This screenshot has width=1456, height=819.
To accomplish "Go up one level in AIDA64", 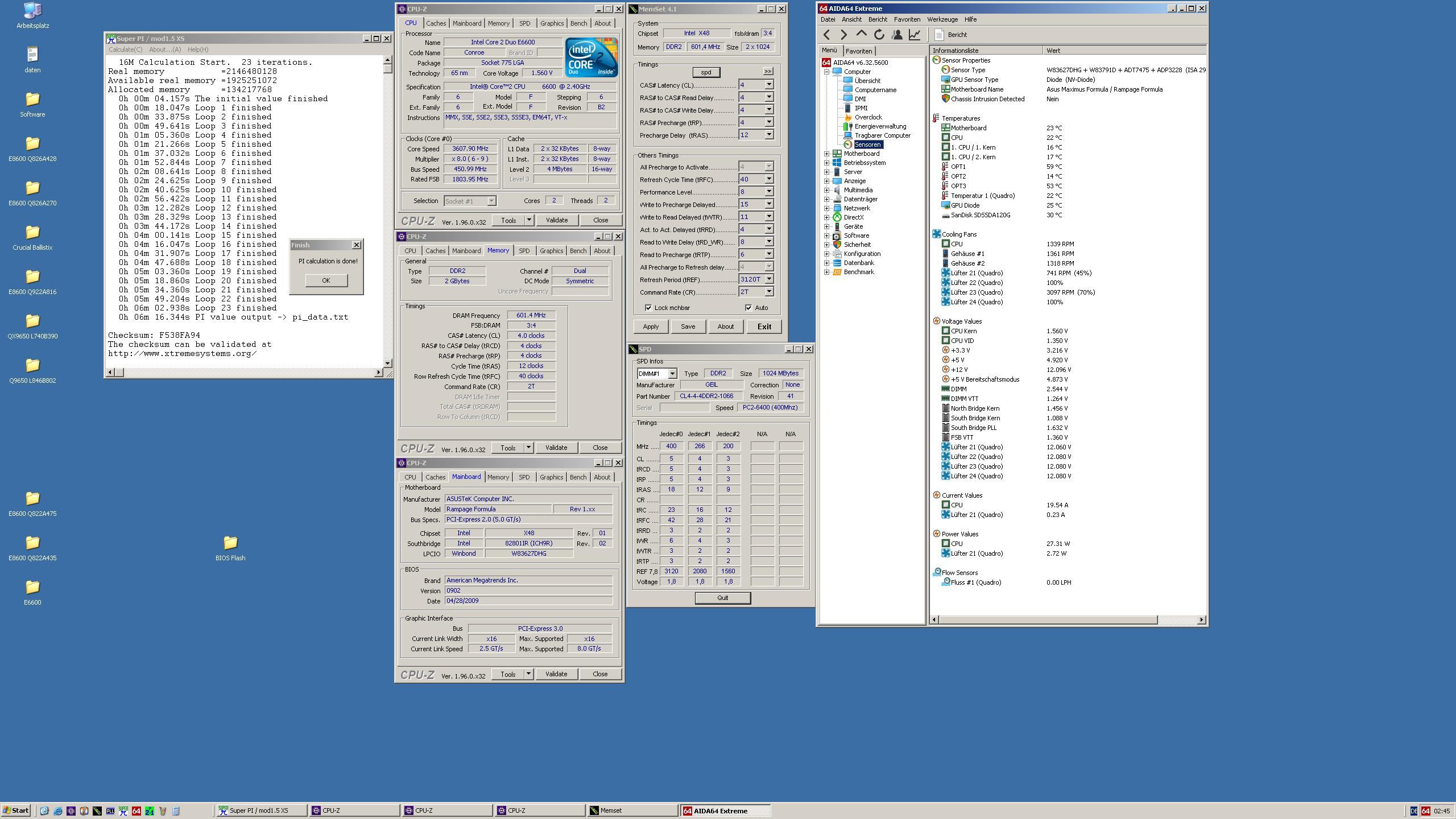I will click(862, 35).
